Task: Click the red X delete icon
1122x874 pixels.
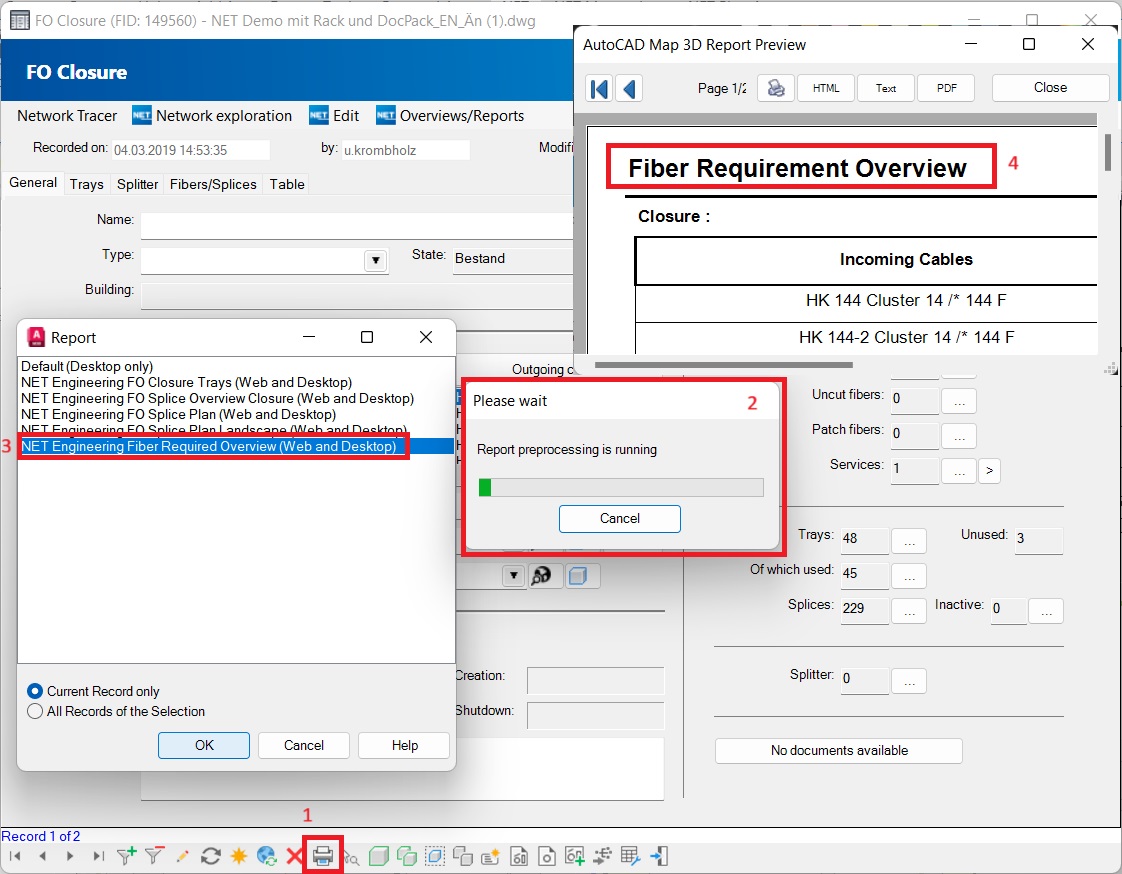Action: click(293, 855)
